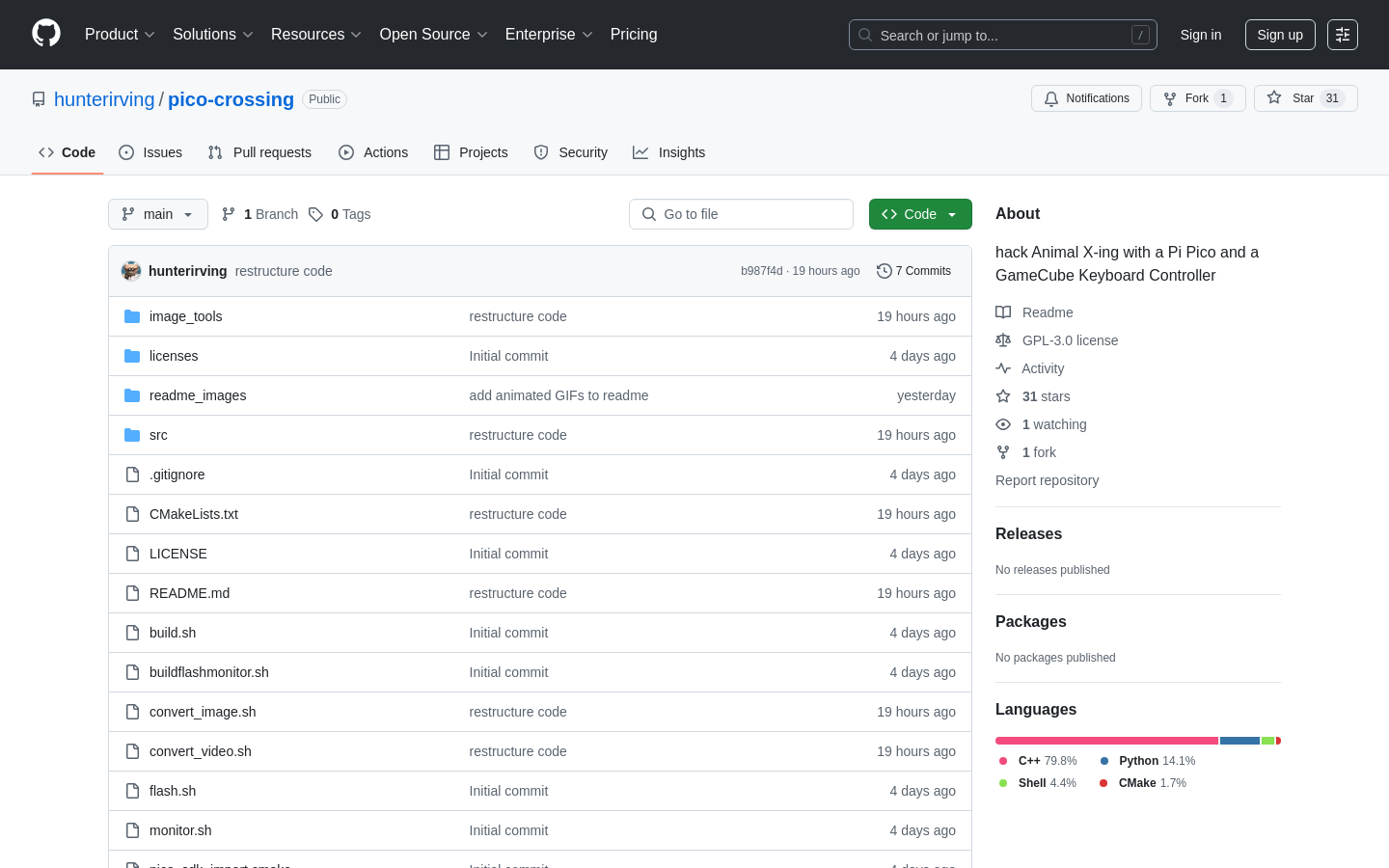Click the build.sh file icon

132,633
